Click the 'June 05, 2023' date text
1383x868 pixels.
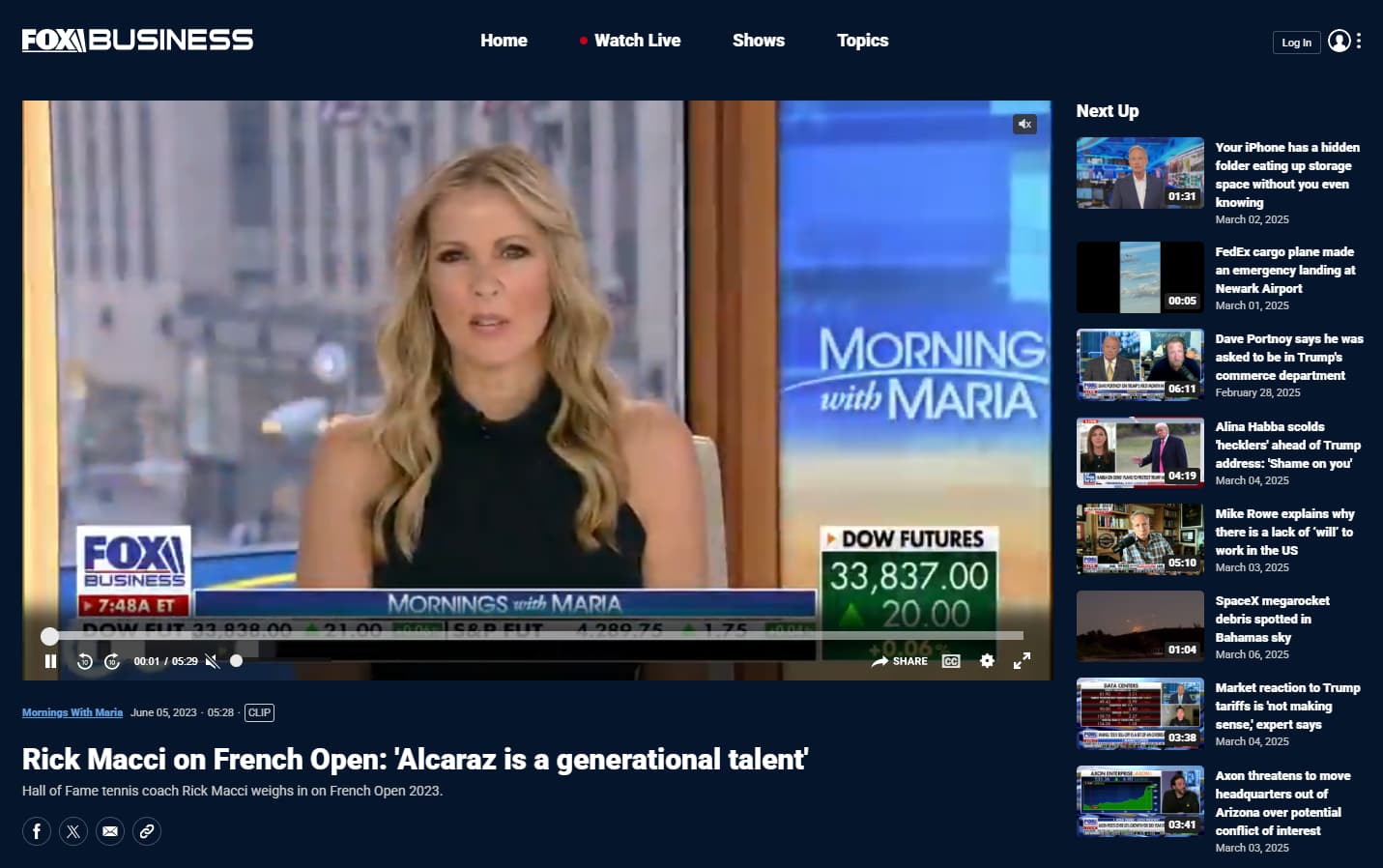pyautogui.click(x=163, y=712)
